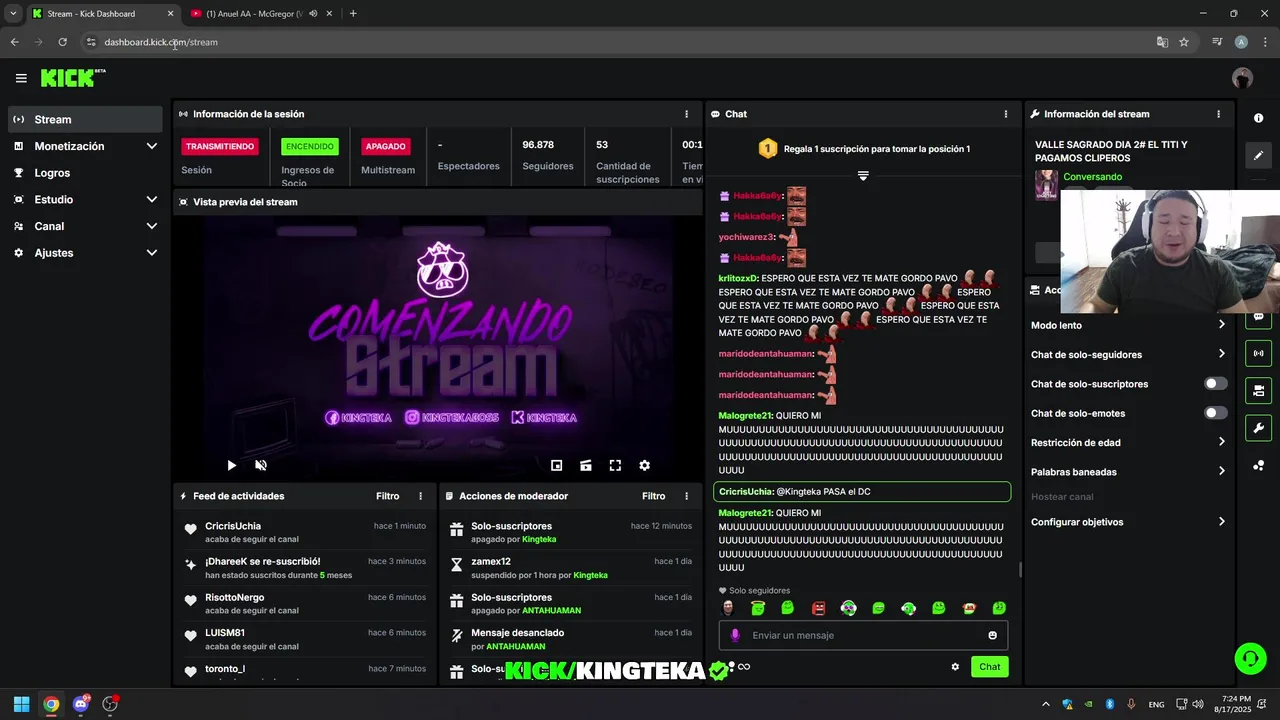
Task: Click the green Chat send button
Action: click(x=989, y=667)
